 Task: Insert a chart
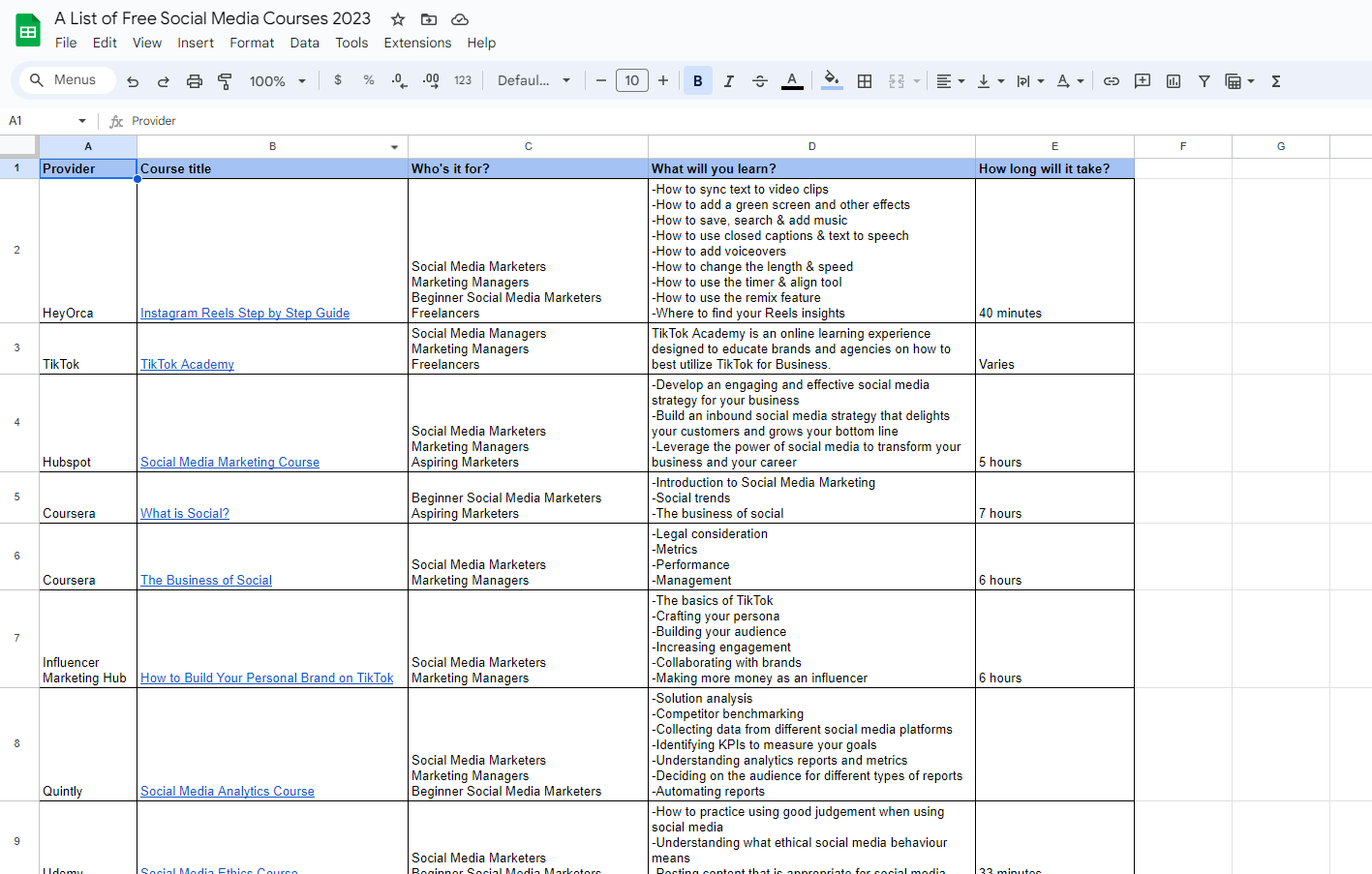point(1174,81)
